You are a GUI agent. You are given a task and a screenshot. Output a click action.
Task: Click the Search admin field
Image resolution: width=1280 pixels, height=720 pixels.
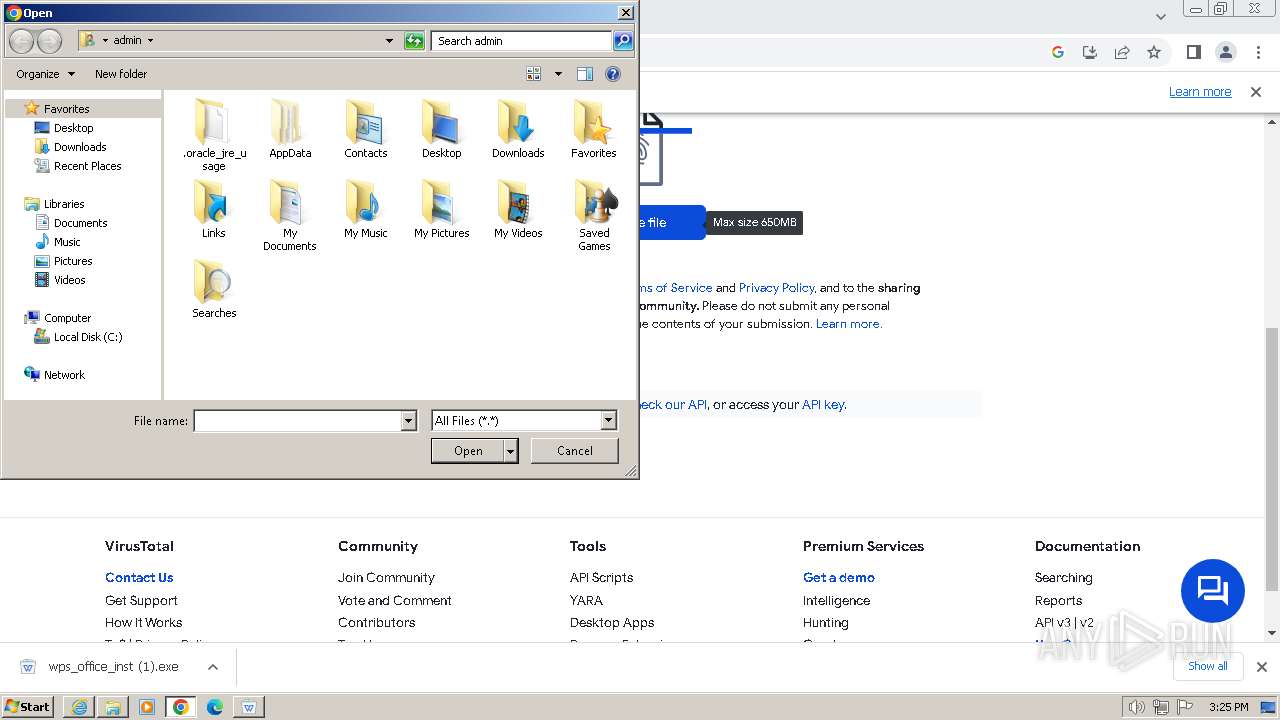pyautogui.click(x=522, y=41)
